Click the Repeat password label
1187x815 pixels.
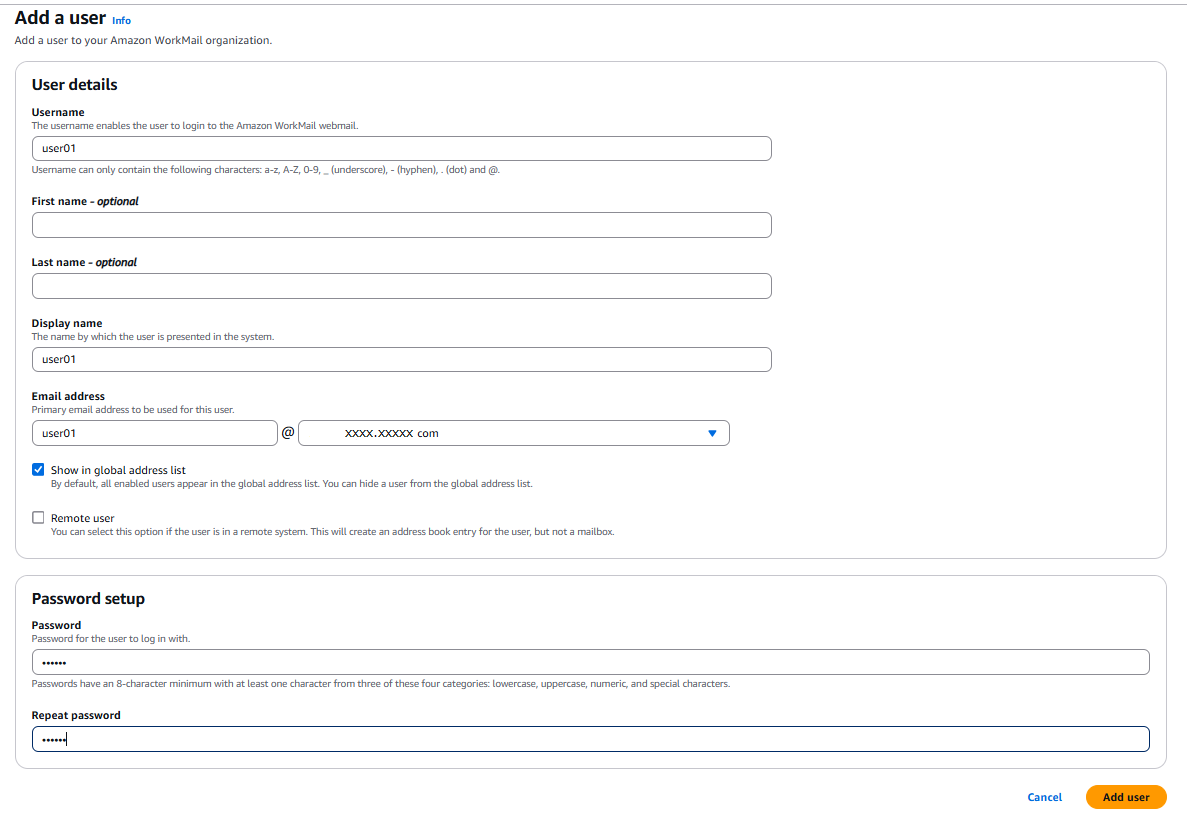[76, 715]
